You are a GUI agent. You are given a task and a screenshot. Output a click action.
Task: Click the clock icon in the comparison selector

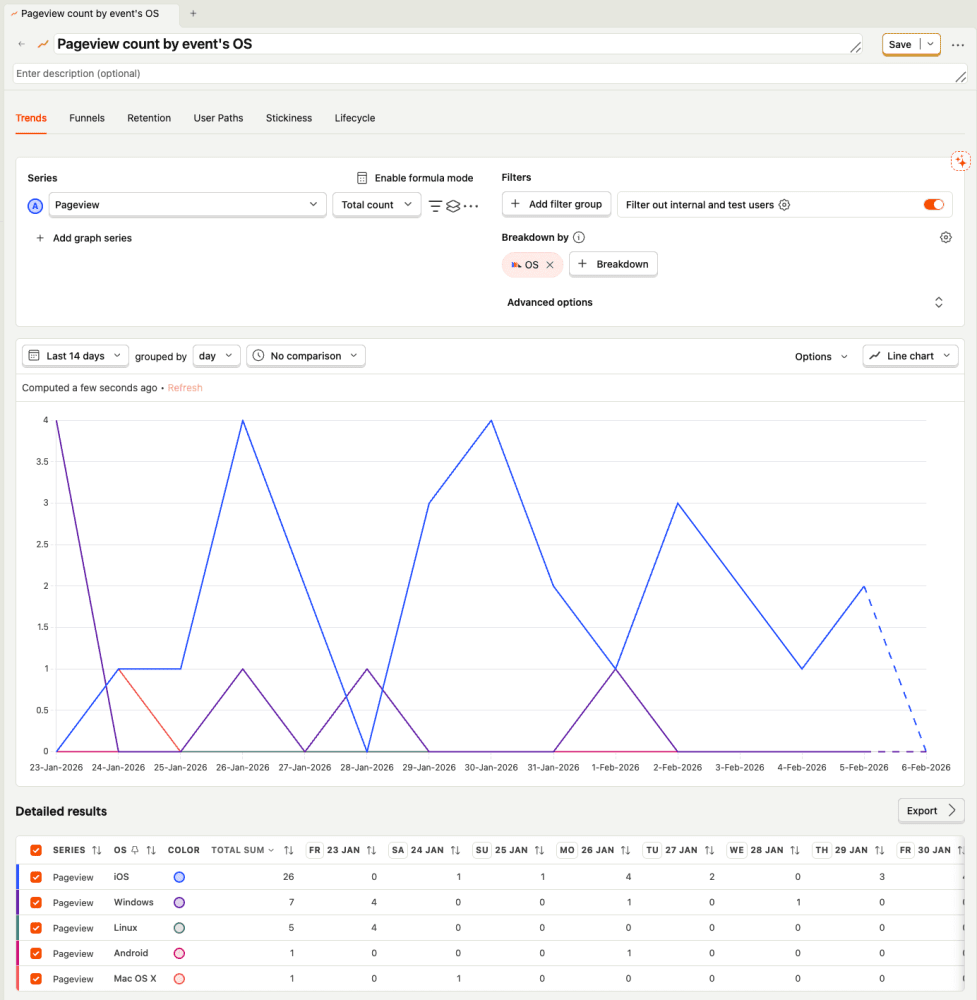(x=258, y=355)
